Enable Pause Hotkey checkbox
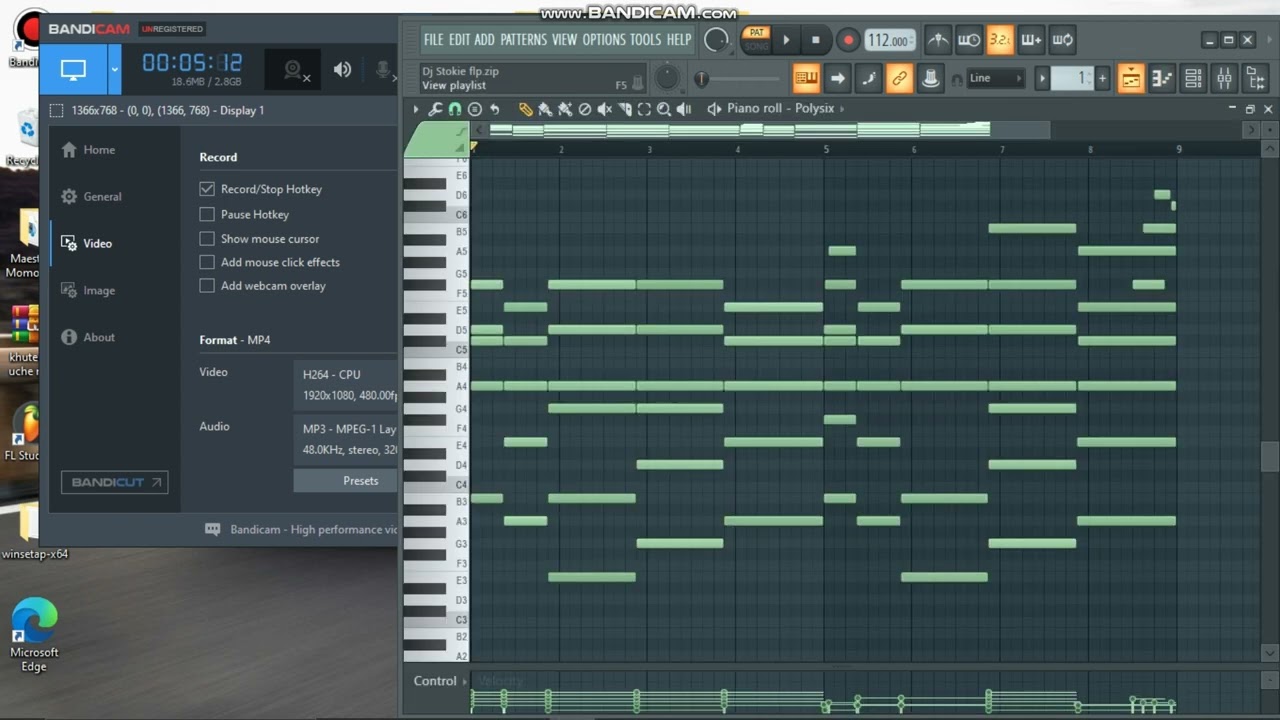Viewport: 1280px width, 720px height. pos(207,214)
